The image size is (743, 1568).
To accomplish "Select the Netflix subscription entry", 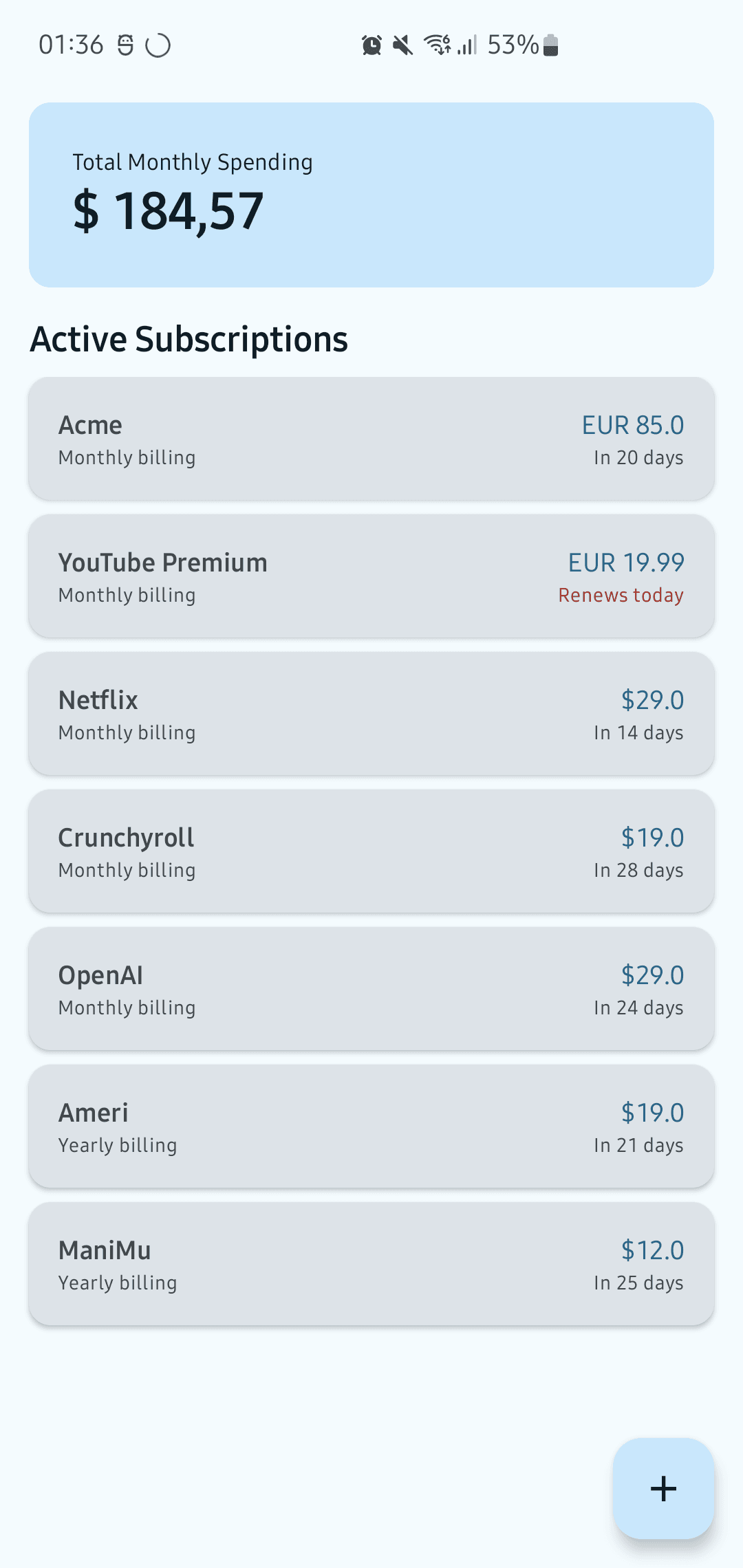I will pyautogui.click(x=371, y=714).
